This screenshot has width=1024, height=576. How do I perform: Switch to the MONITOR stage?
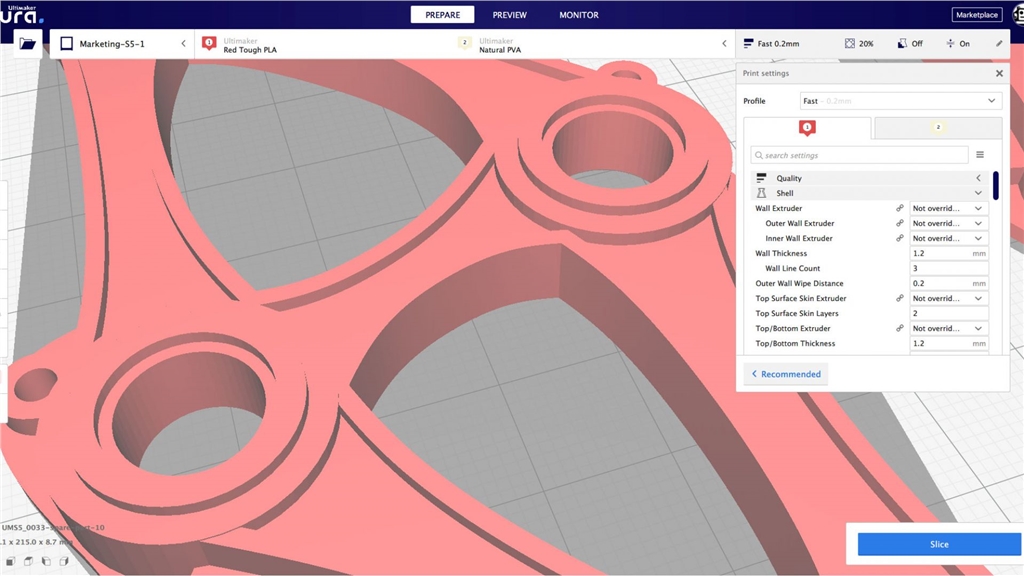click(579, 15)
